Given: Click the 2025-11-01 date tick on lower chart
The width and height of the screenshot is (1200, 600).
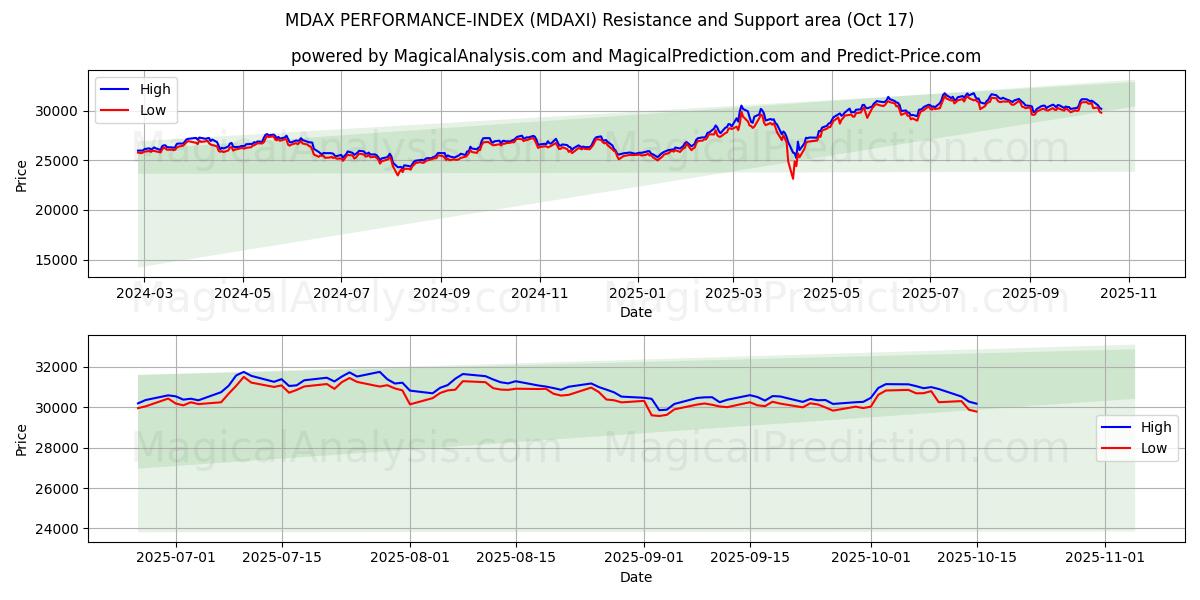Looking at the screenshot, I should click(1104, 559).
